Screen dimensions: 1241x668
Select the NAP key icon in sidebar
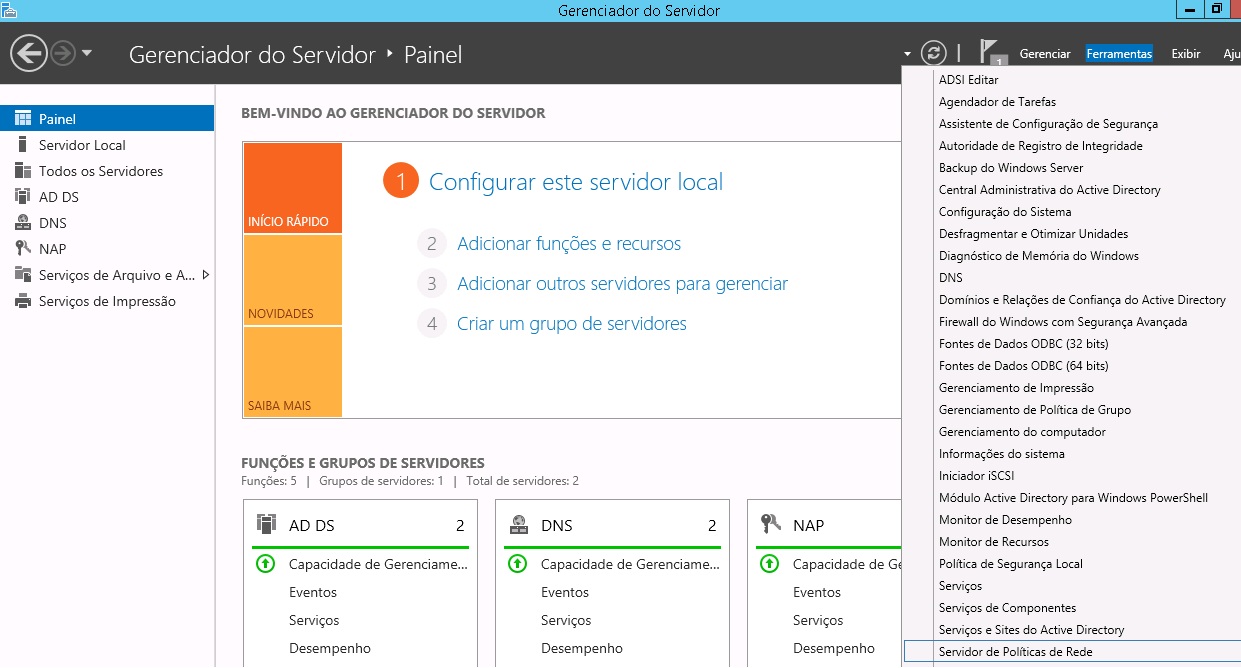coord(23,249)
